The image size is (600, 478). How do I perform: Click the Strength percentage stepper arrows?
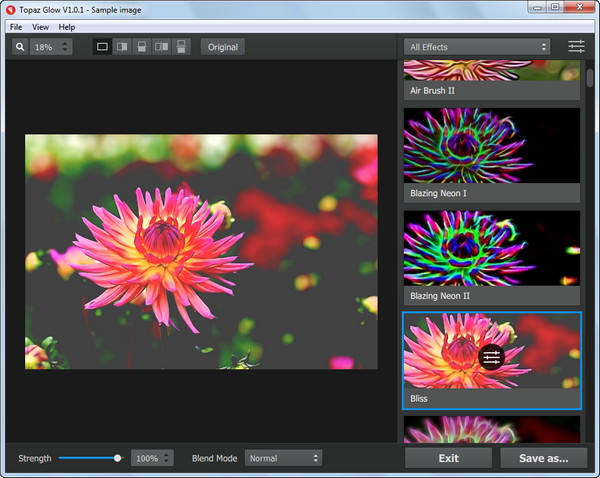click(x=166, y=458)
